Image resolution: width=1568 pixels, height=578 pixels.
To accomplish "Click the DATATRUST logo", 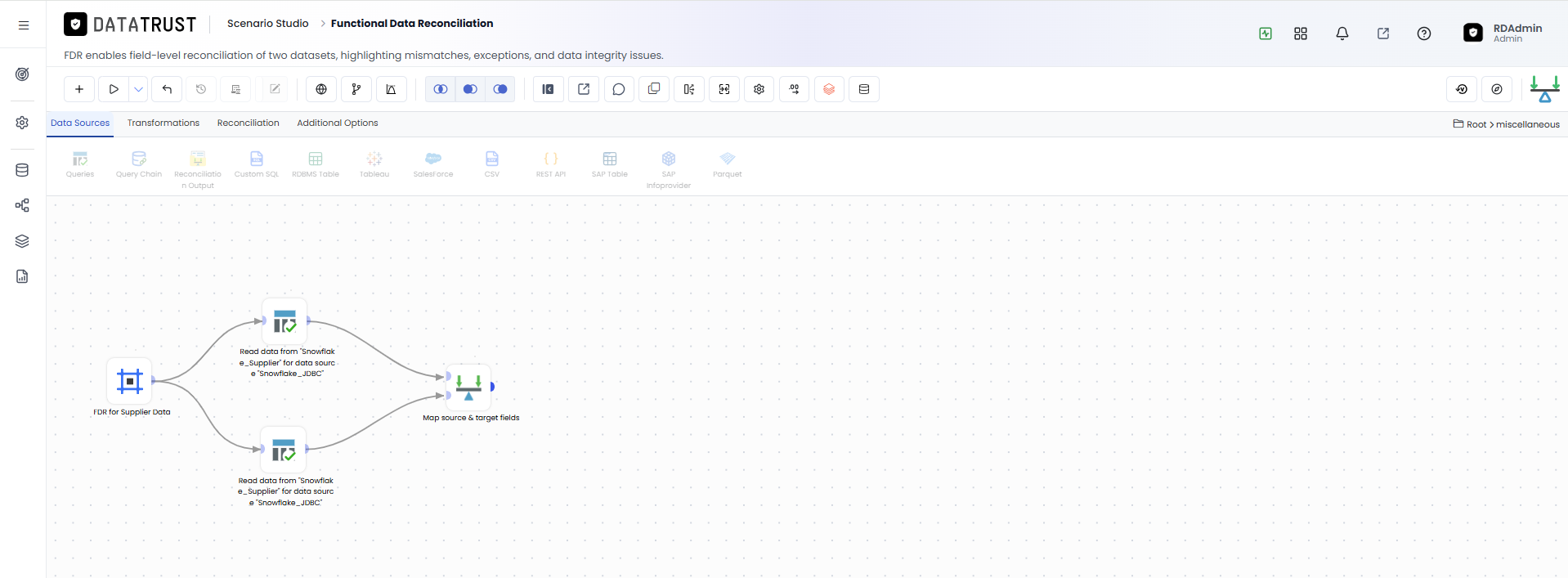I will 131,25.
